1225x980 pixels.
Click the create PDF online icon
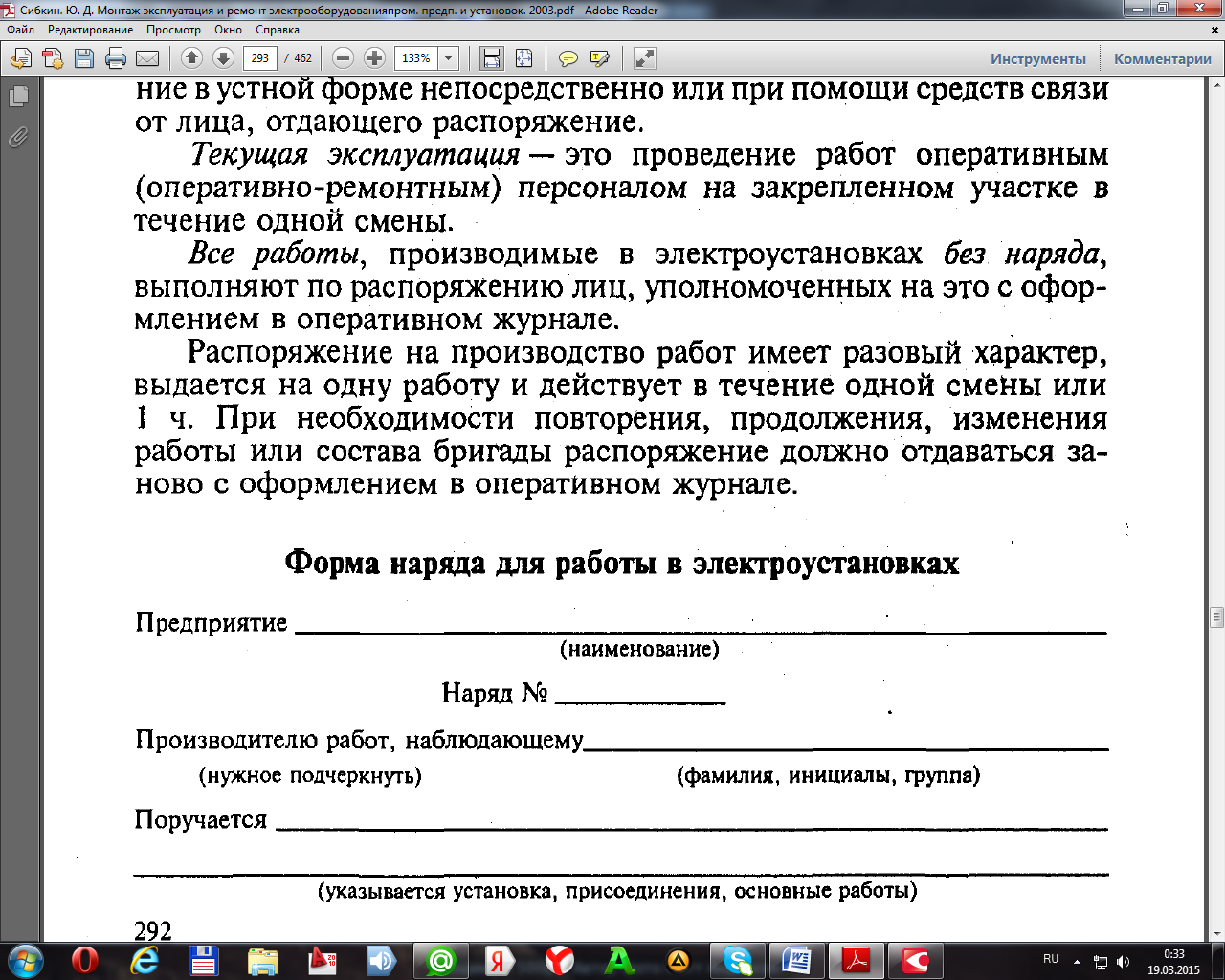53,58
